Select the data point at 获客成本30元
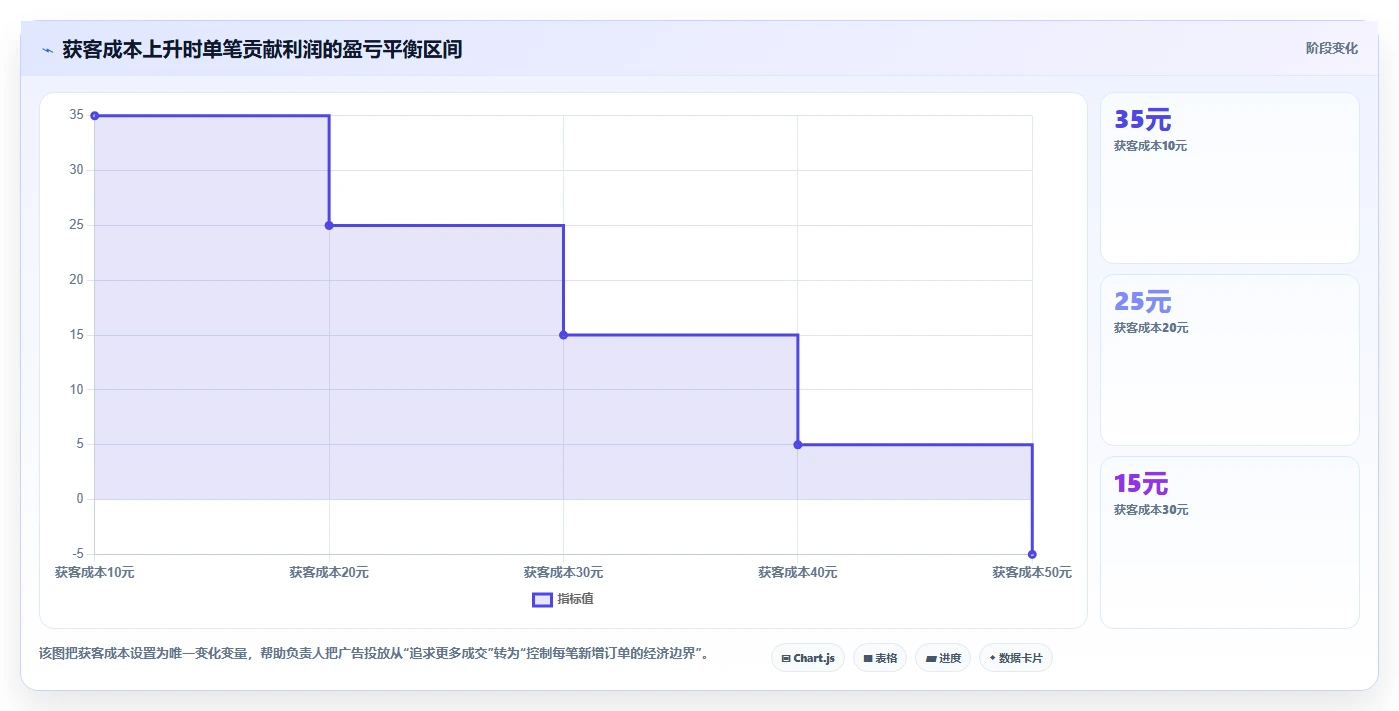 (x=563, y=335)
